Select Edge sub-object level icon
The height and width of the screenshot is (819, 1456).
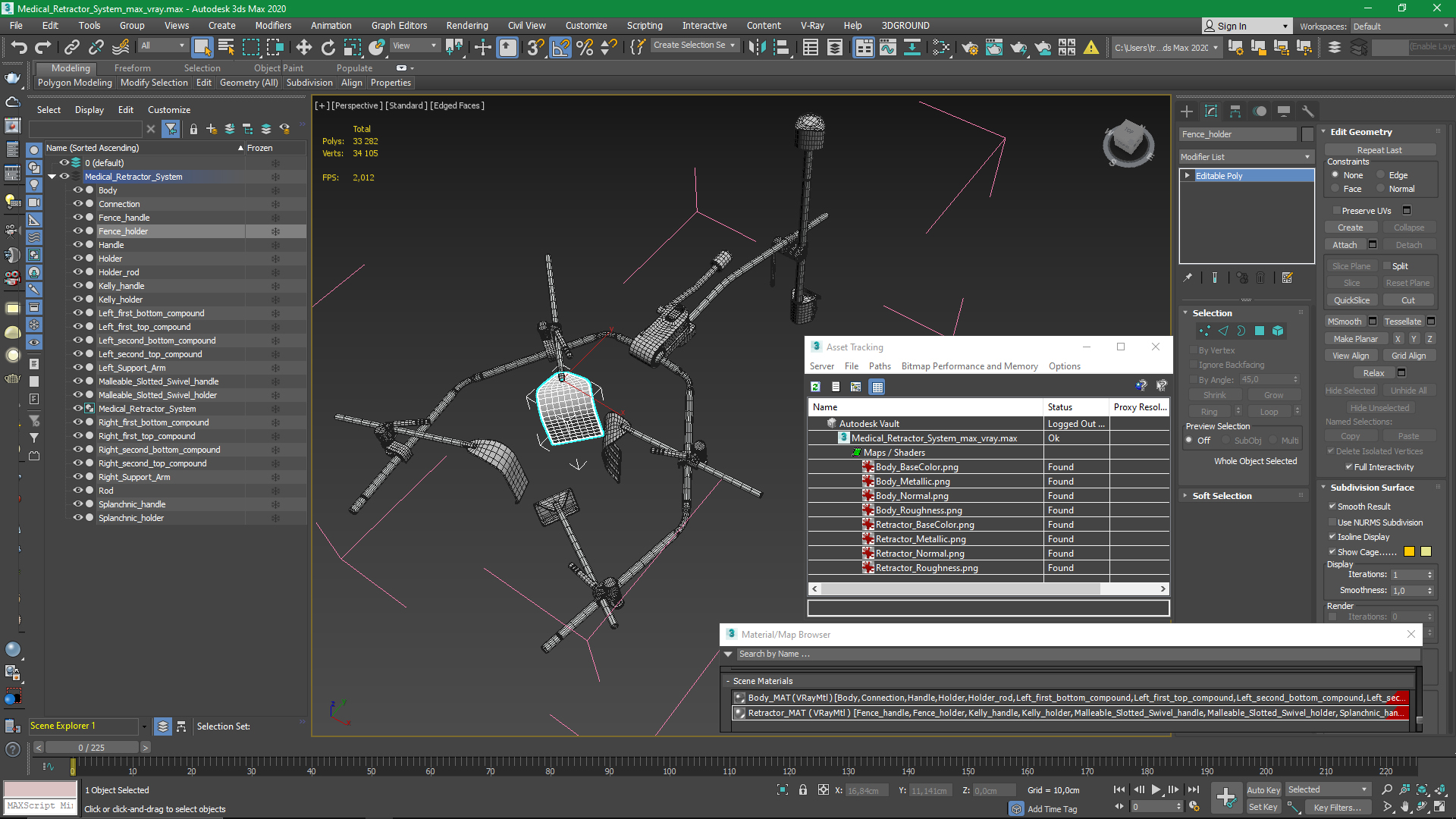click(x=1222, y=331)
